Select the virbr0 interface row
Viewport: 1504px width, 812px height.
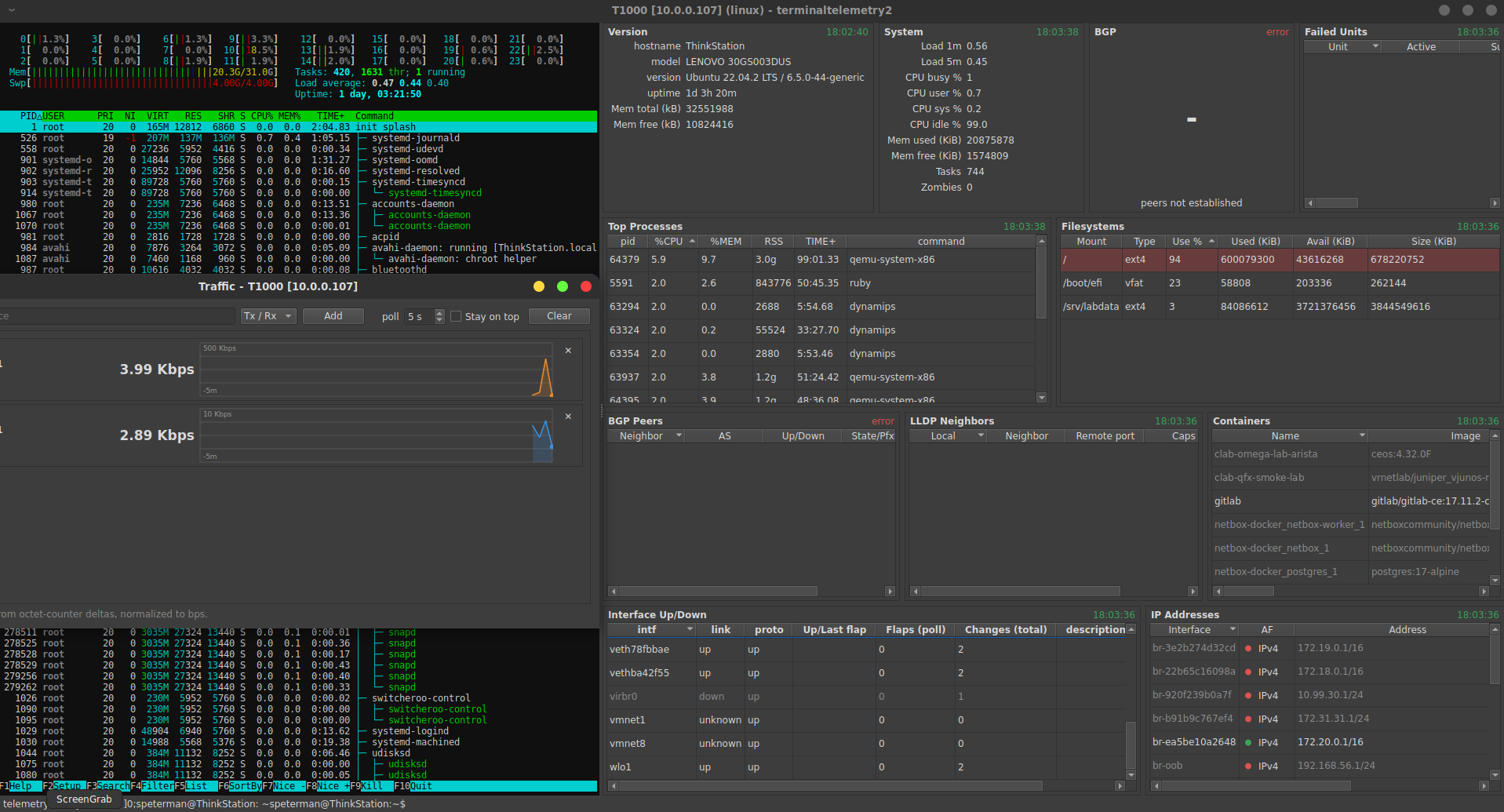(x=866, y=697)
